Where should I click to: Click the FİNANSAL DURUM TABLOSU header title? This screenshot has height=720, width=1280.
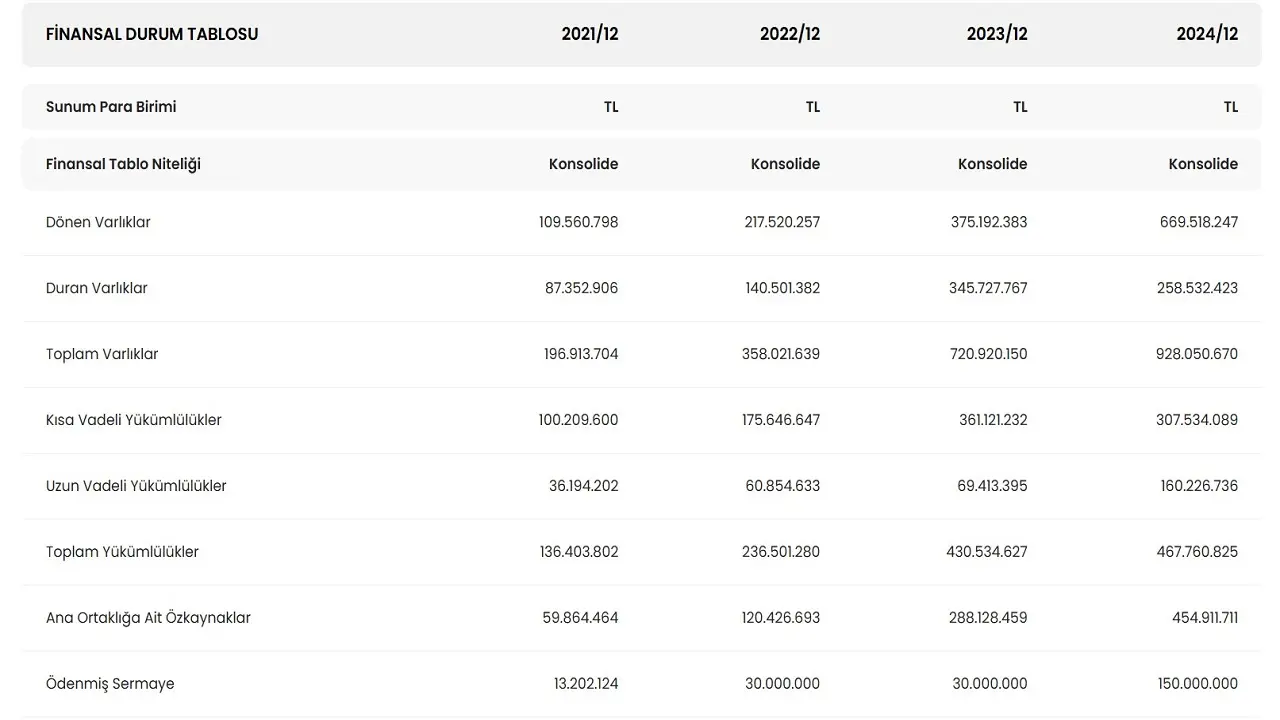tap(152, 34)
